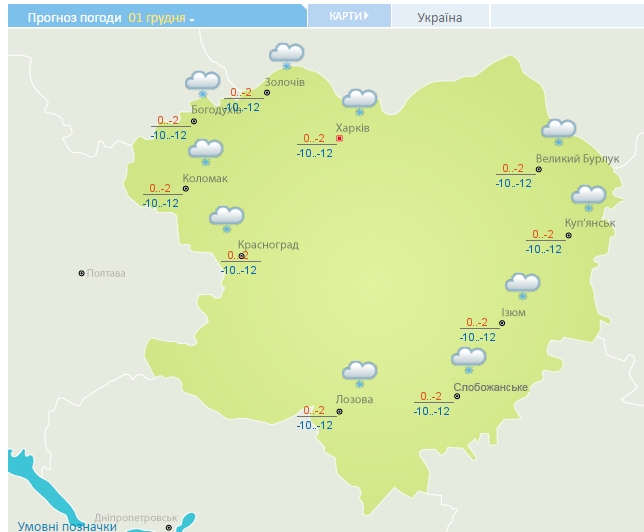Image resolution: width=644 pixels, height=532 pixels.
Task: Switch to the Україна tab
Action: click(x=440, y=18)
